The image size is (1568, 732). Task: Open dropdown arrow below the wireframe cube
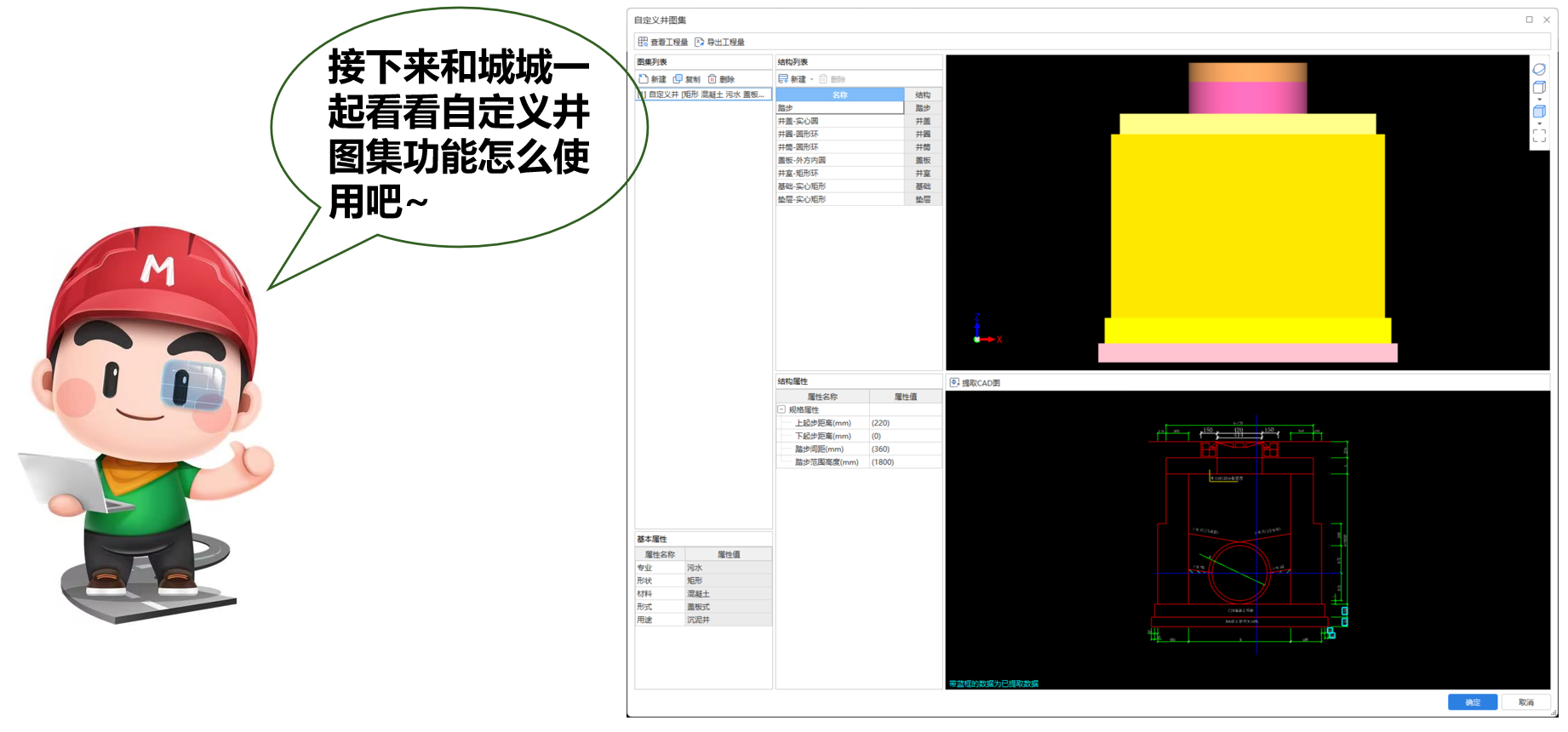[1539, 100]
